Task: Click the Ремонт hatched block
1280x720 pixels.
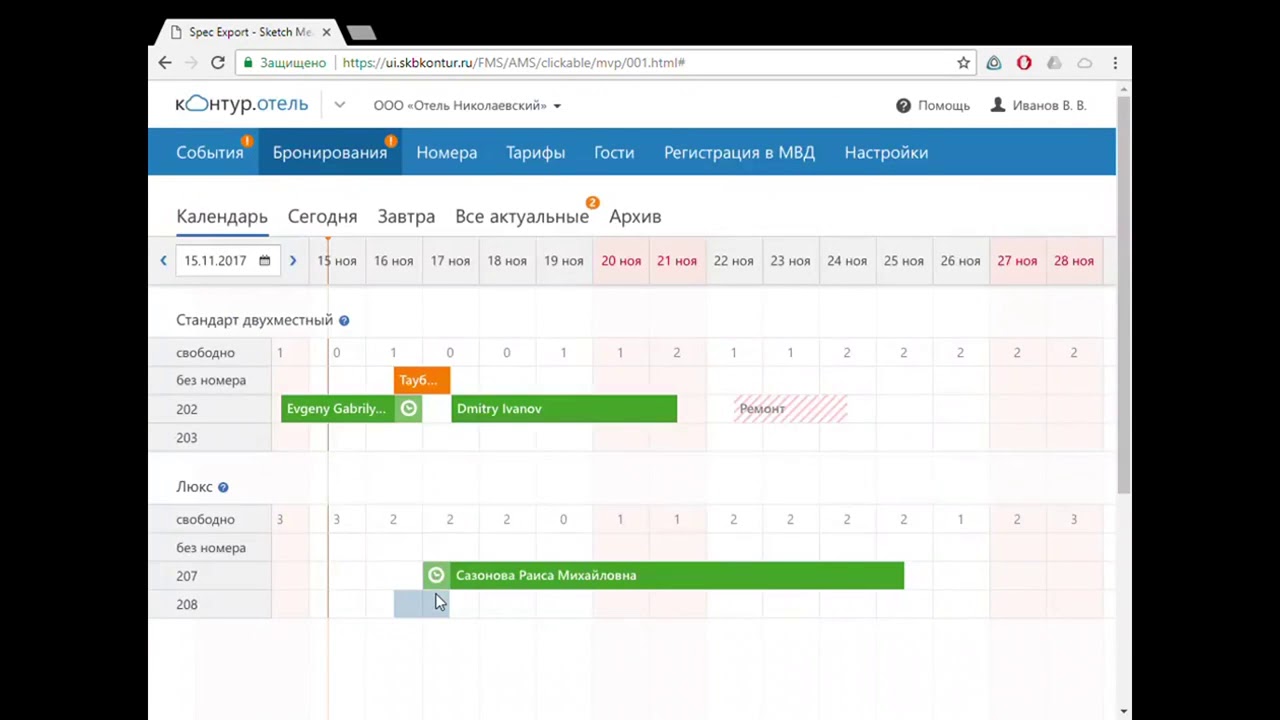Action: point(790,408)
